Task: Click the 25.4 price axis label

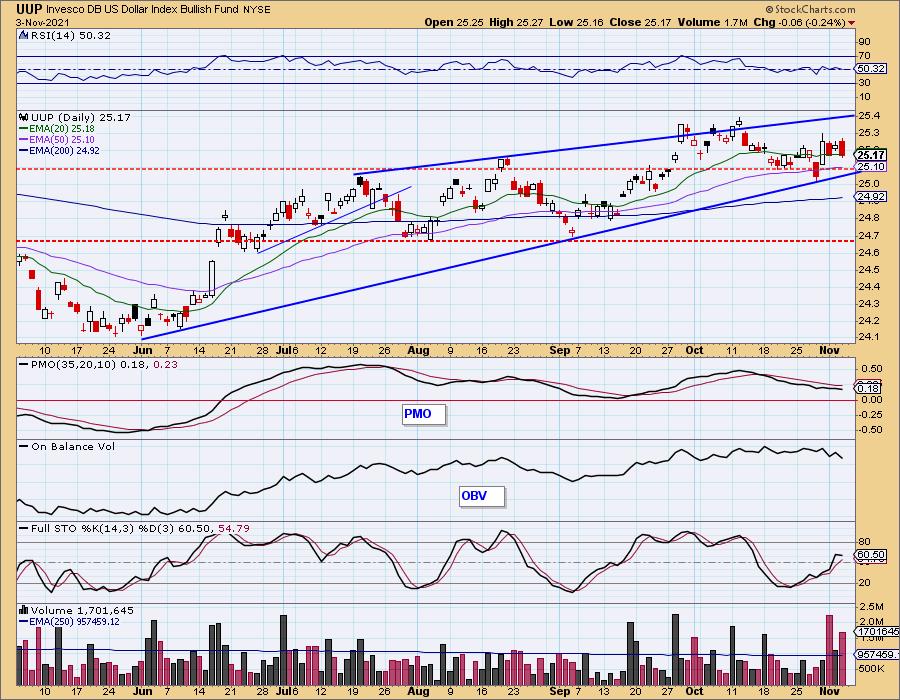Action: click(870, 116)
